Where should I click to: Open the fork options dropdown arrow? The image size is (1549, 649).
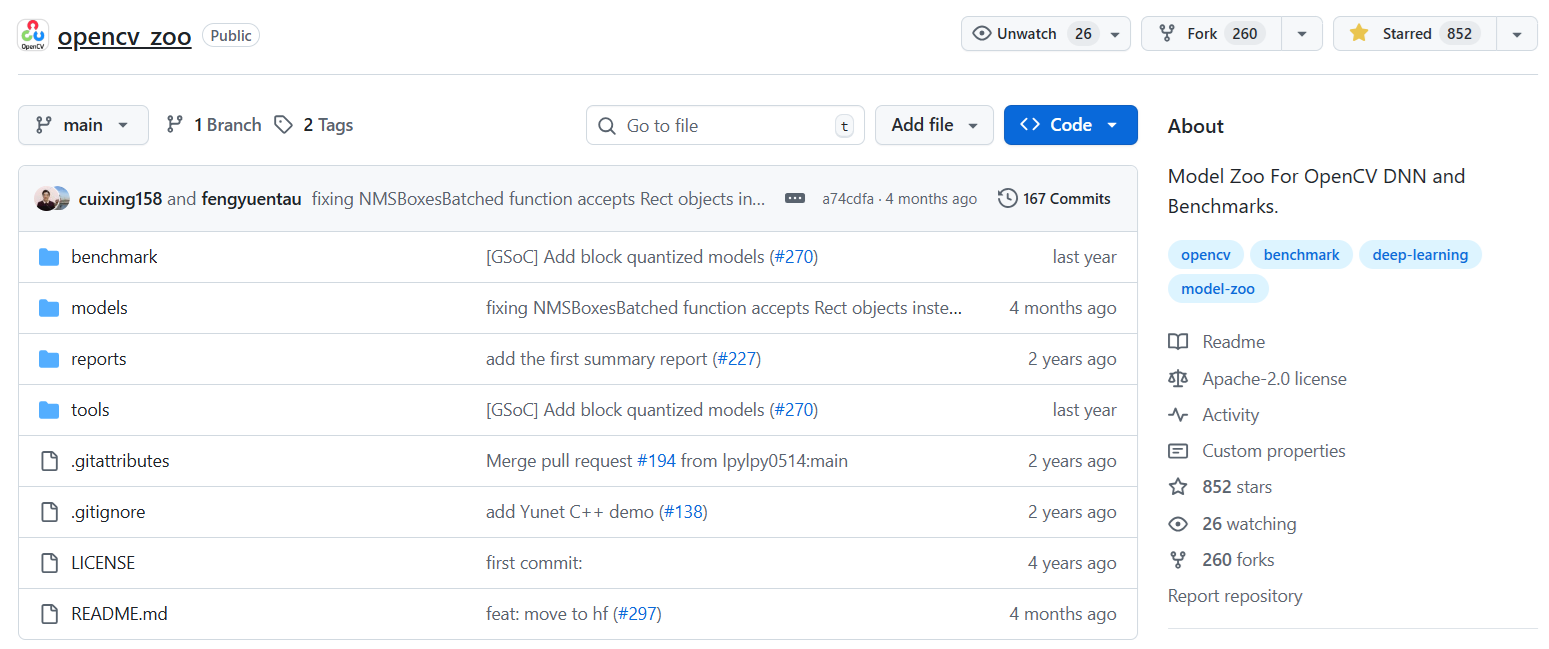1301,34
